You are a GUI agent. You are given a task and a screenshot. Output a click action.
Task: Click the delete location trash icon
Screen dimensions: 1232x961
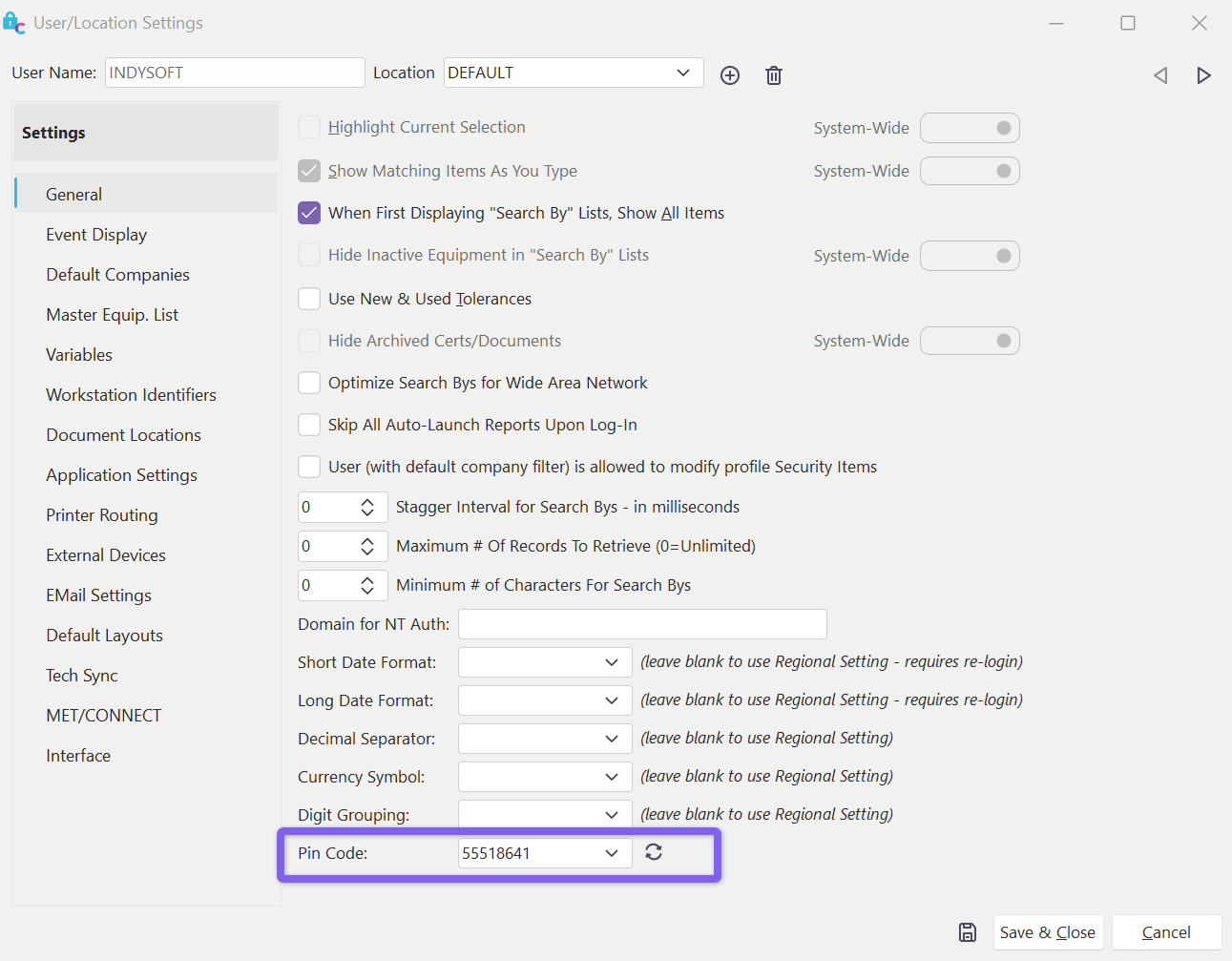[x=774, y=75]
